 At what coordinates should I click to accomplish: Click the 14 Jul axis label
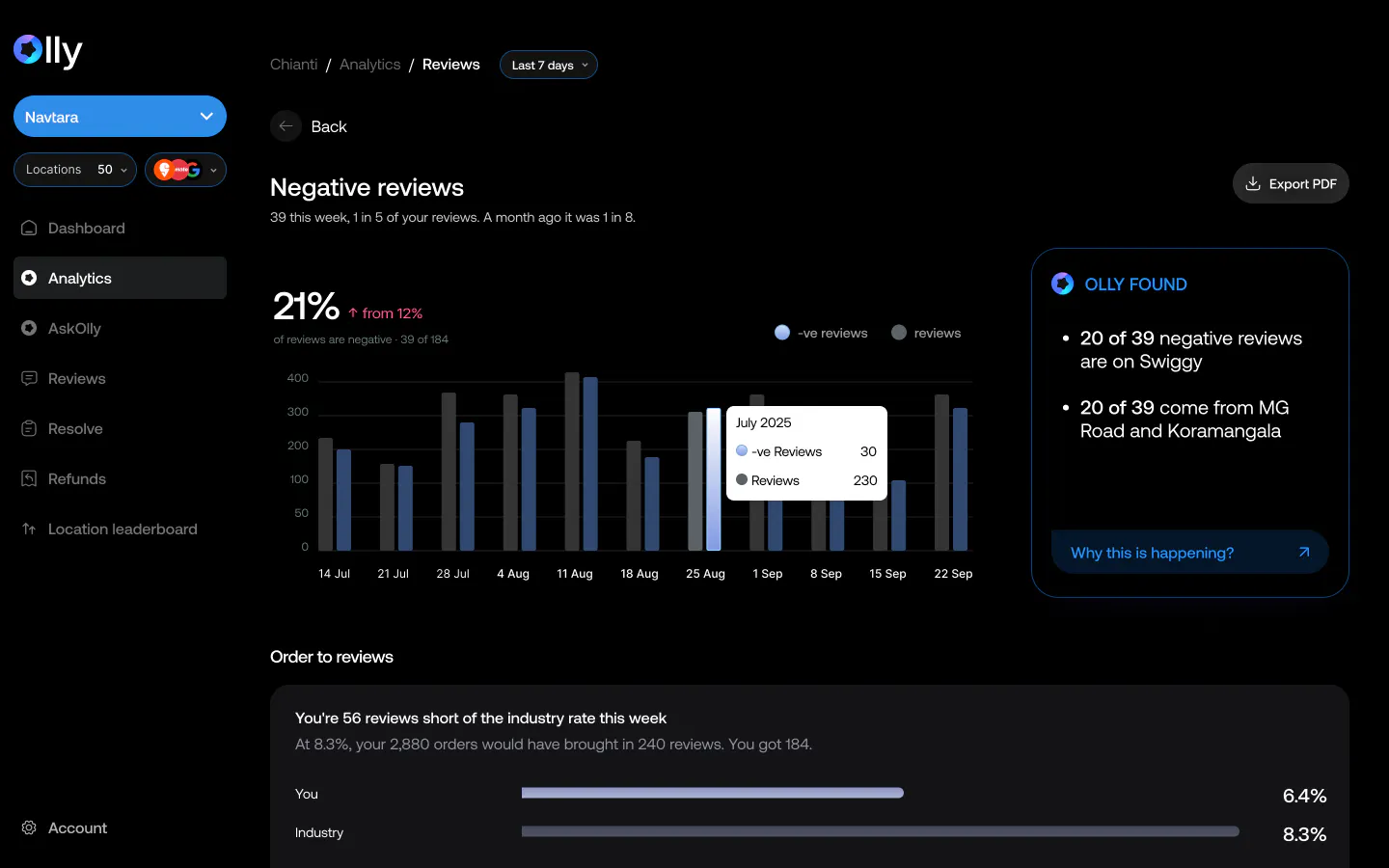334,573
